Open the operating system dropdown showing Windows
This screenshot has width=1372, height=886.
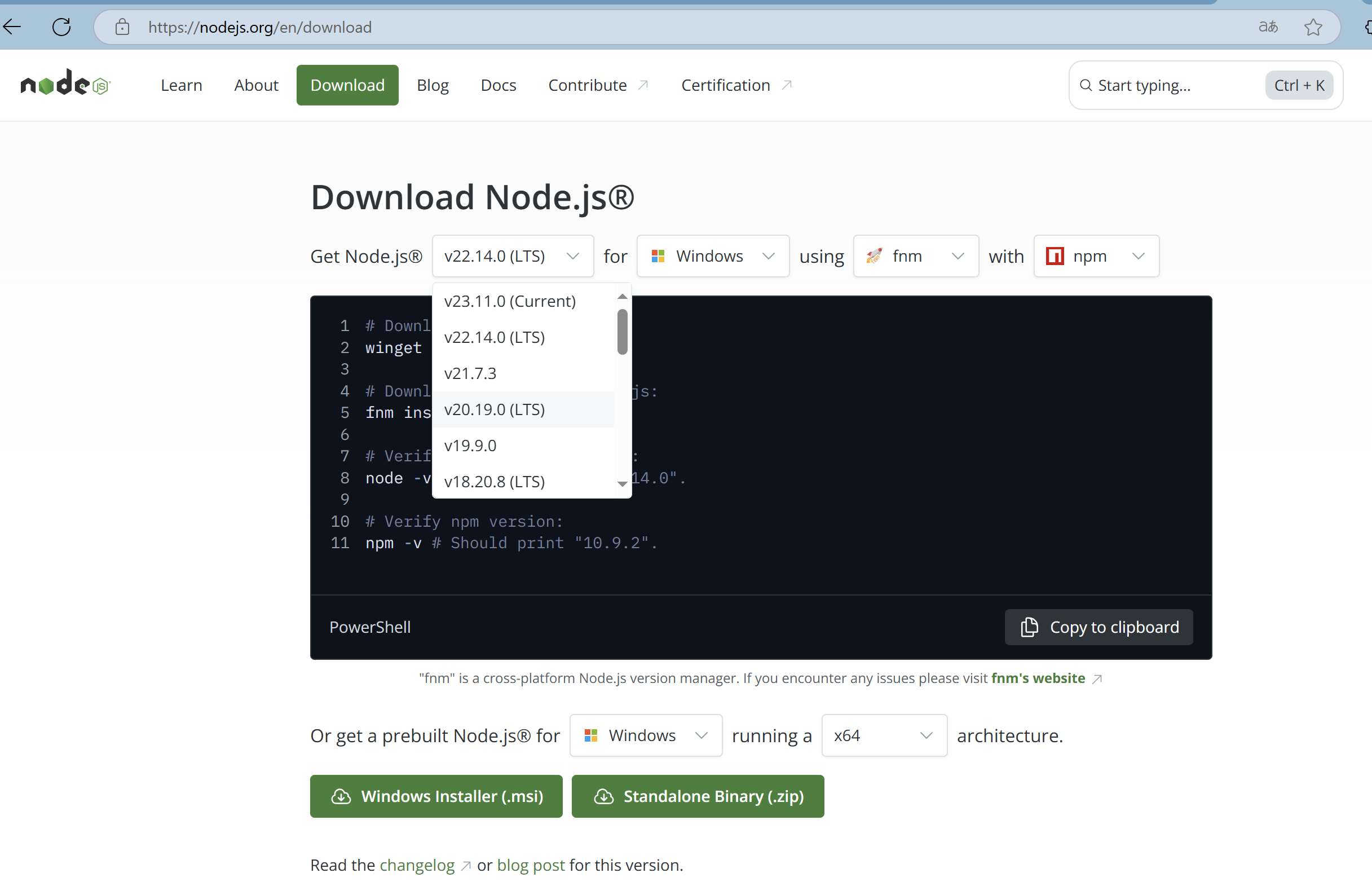[713, 256]
